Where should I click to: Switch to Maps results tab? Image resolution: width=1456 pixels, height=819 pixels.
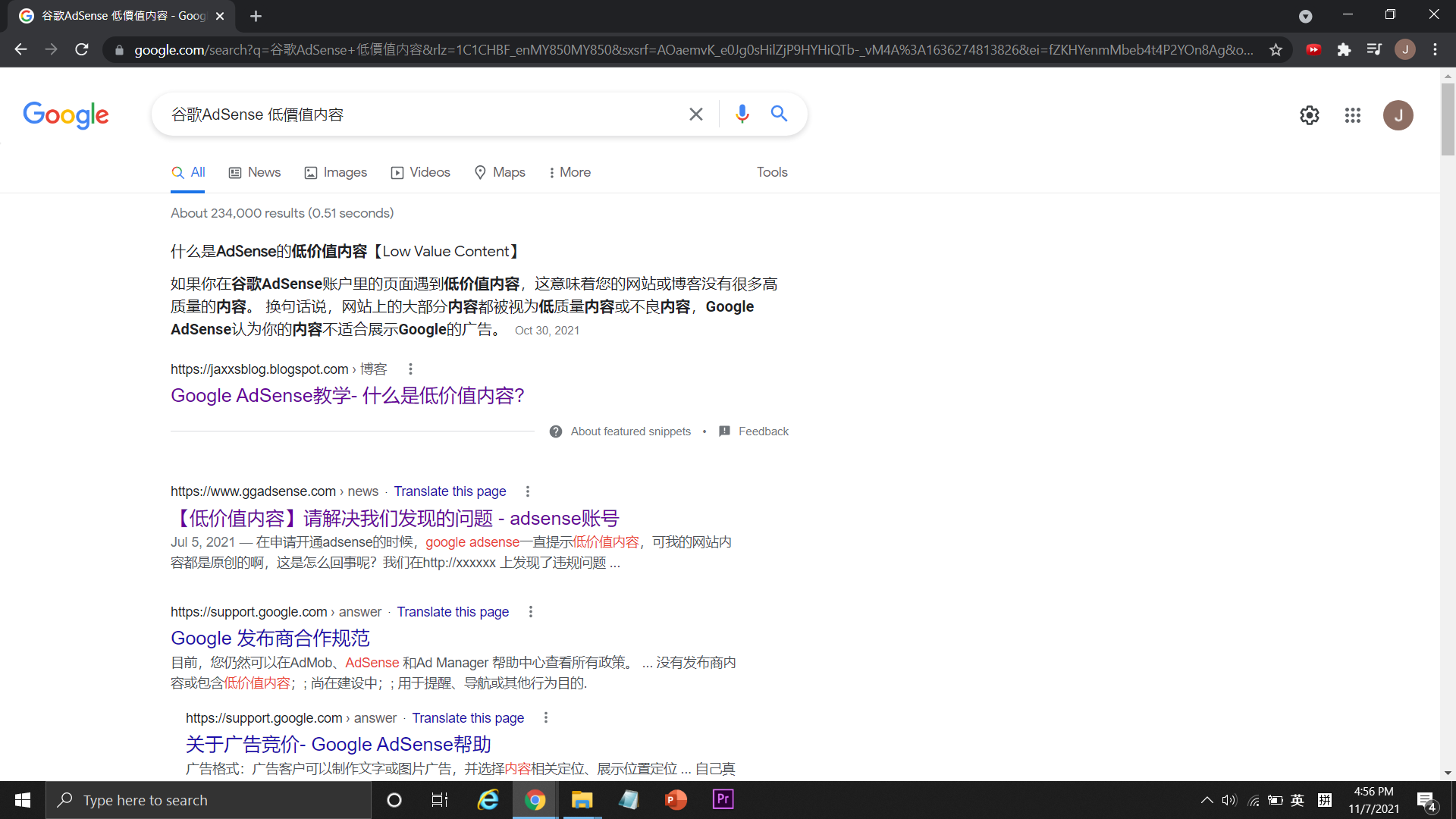click(x=500, y=173)
